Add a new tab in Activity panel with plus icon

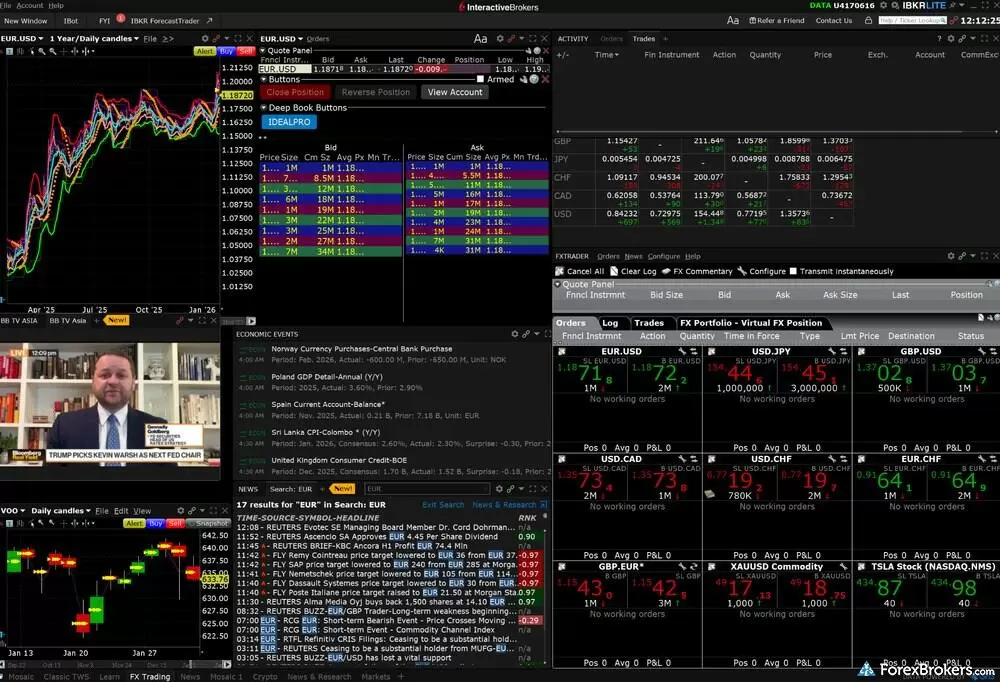pos(665,38)
